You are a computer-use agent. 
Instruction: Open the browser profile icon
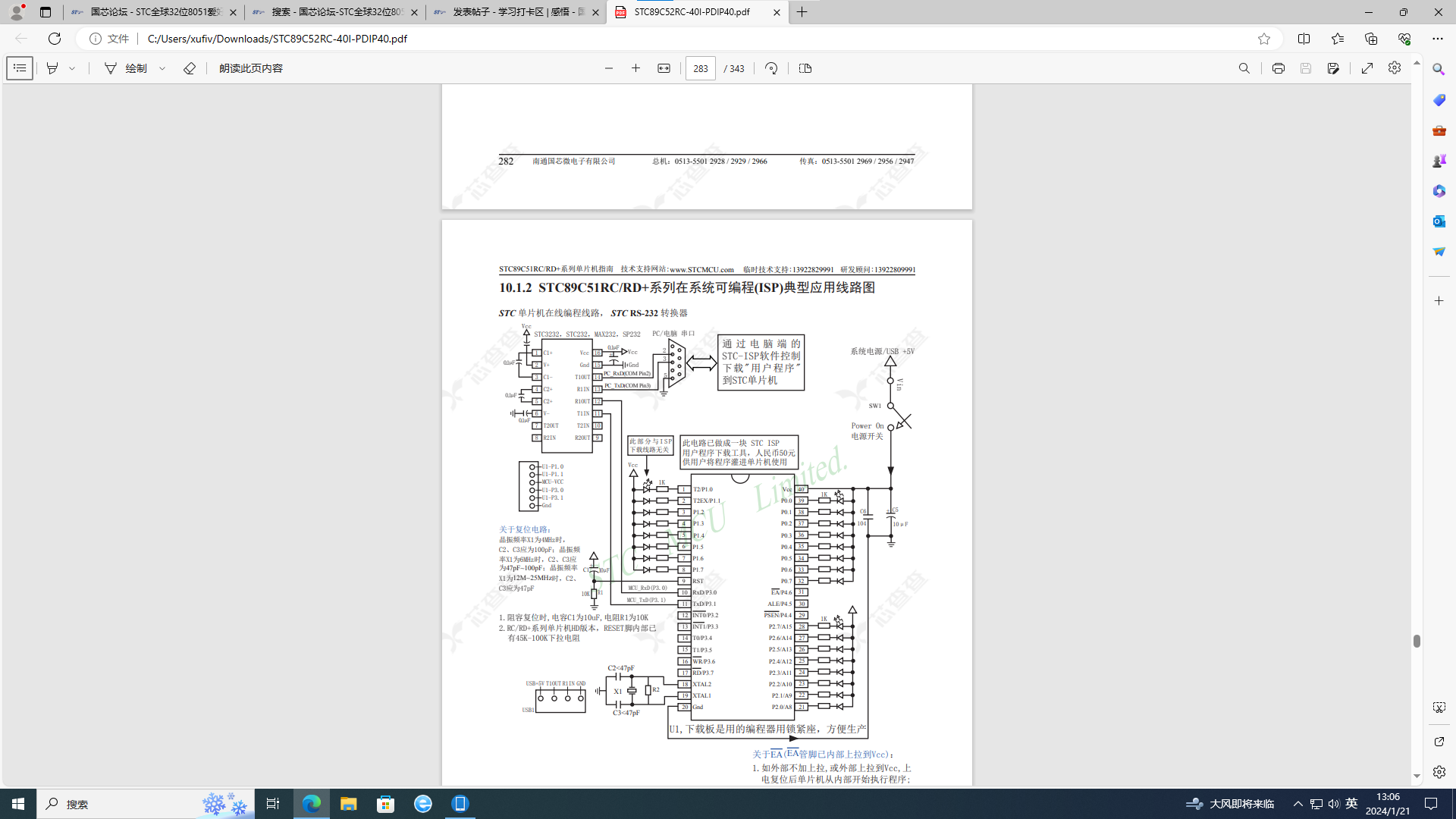click(16, 12)
